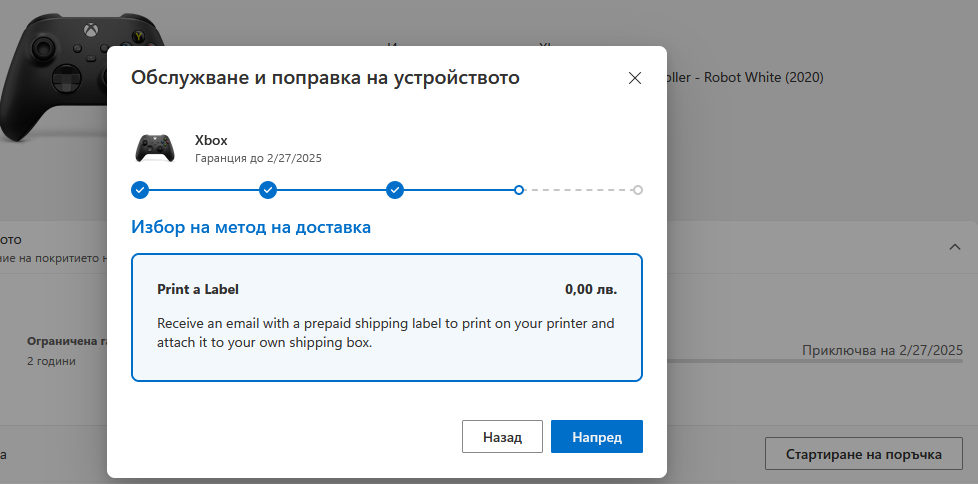Screen dimensions: 978x484
Task: Click Стартиране на поръчка in the background page
Action: click(x=863, y=454)
